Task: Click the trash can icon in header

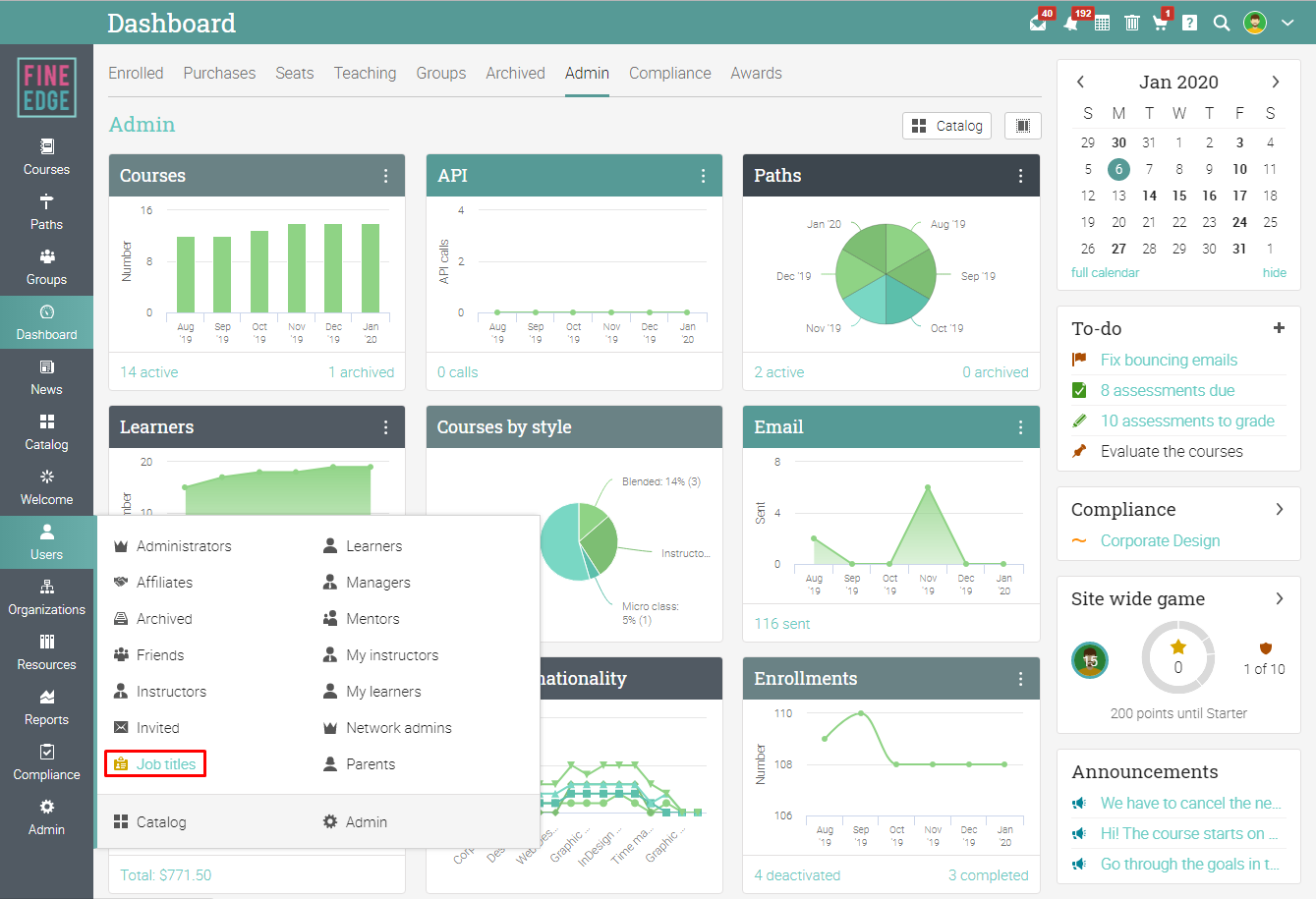Action: coord(1132,23)
